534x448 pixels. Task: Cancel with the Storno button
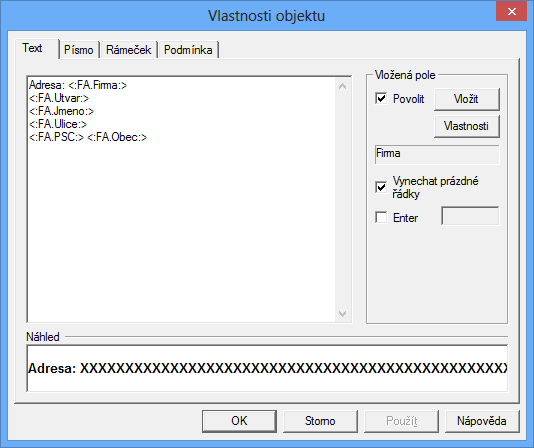320,421
